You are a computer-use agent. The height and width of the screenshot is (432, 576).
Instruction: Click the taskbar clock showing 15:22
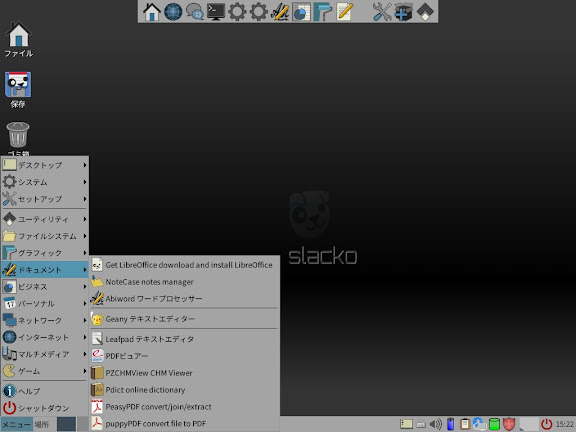[x=564, y=424]
